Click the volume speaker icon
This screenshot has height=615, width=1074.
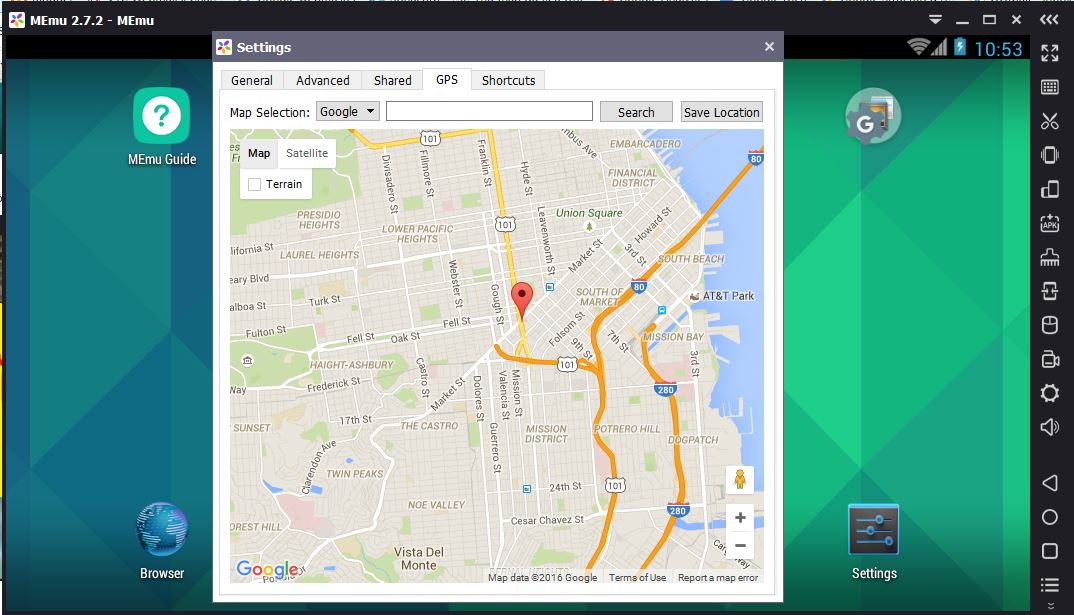(1049, 427)
